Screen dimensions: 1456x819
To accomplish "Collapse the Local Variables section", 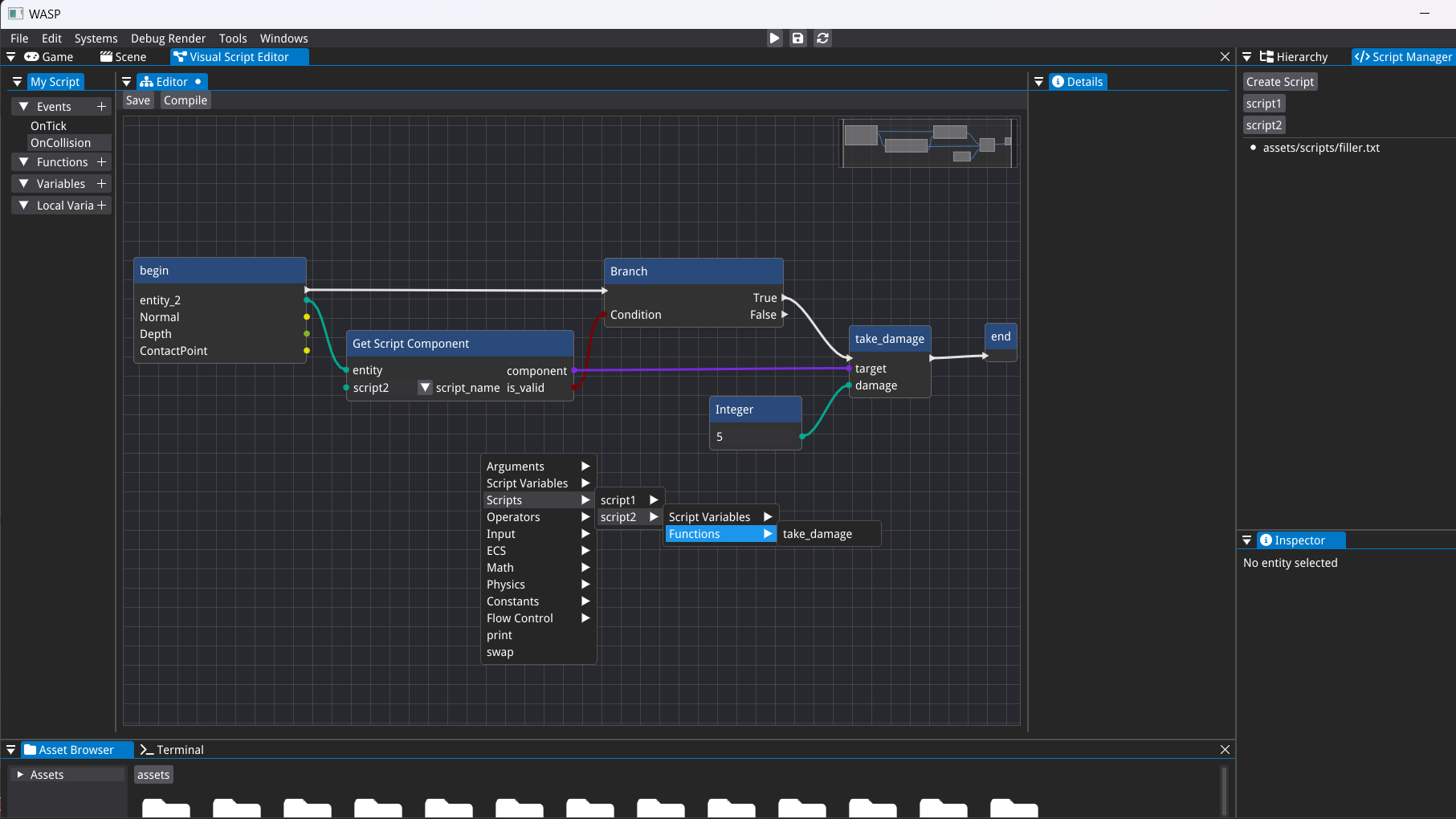I will [x=23, y=206].
